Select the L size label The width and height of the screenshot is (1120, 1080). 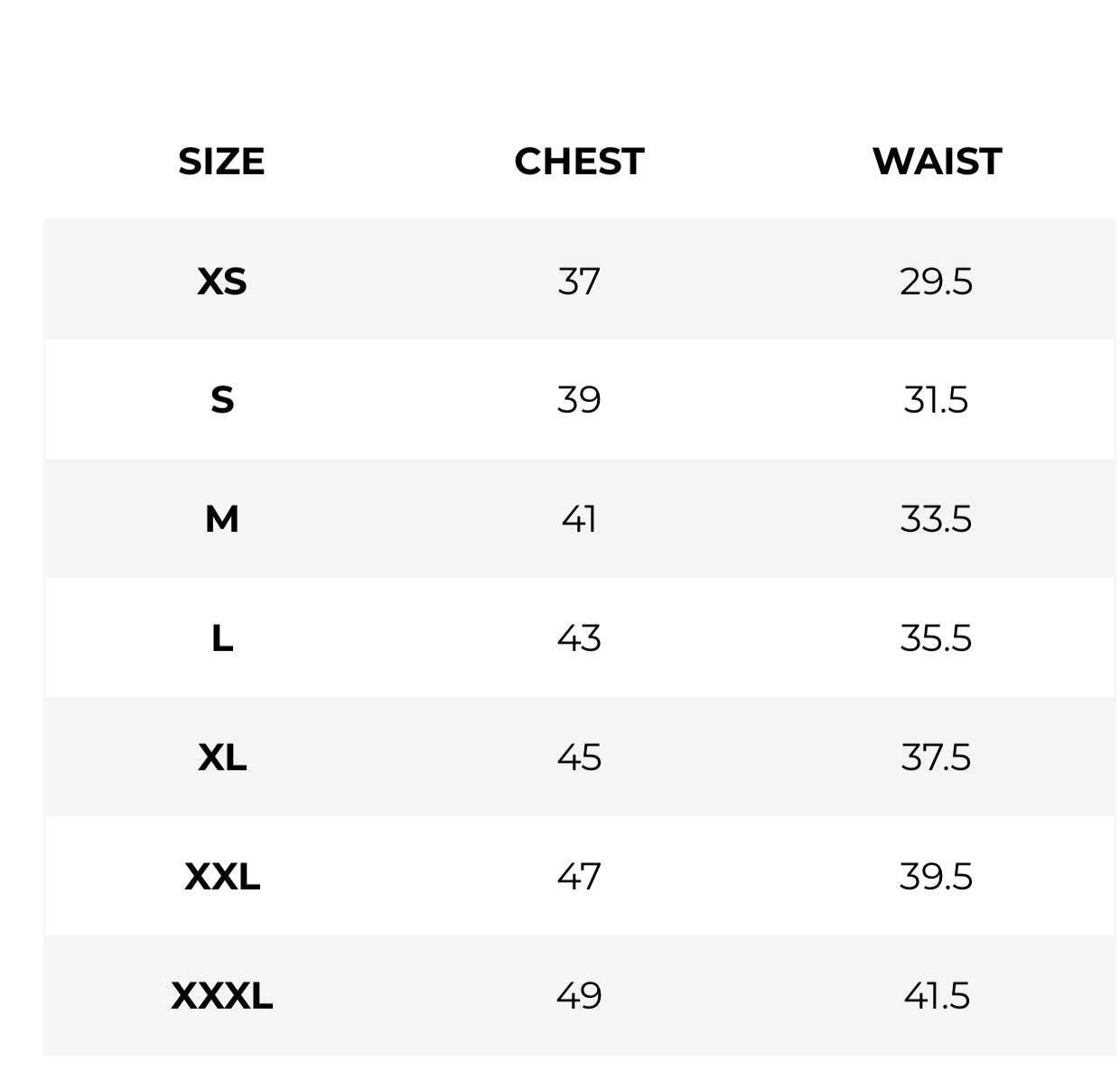(x=222, y=638)
